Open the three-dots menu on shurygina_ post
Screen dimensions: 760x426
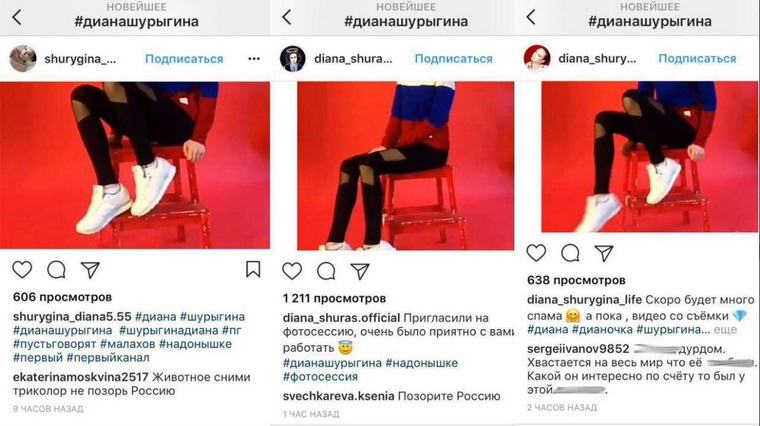[x=254, y=59]
